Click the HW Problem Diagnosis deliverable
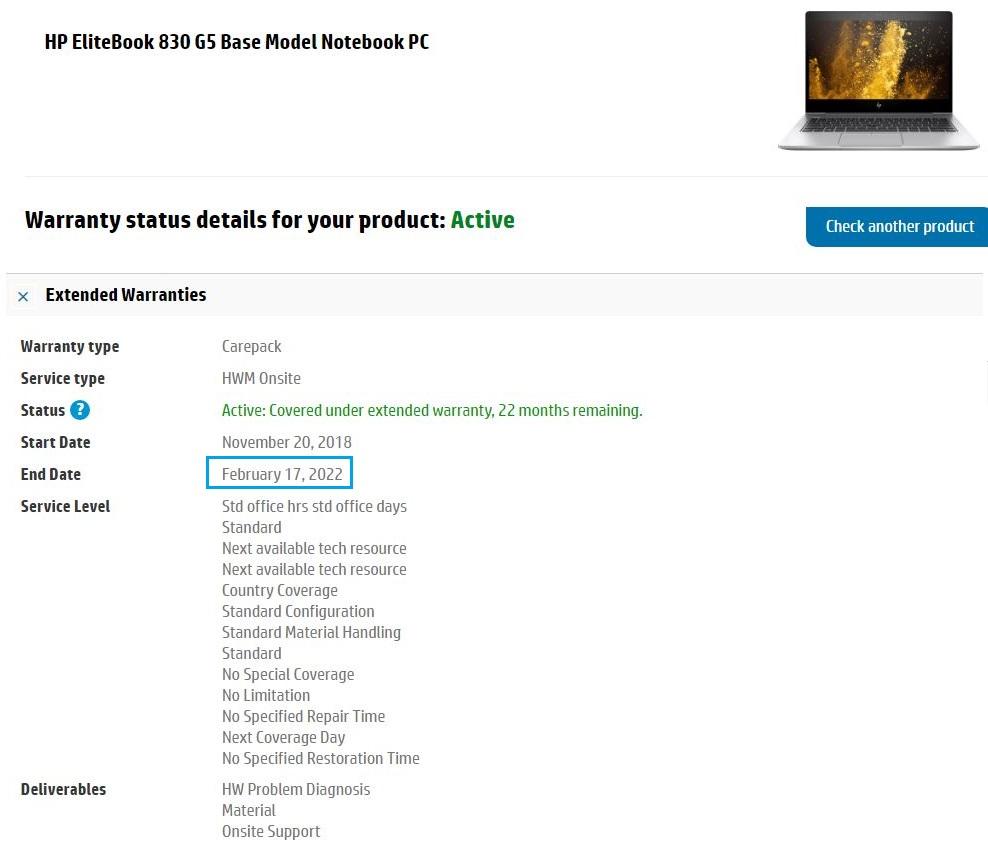This screenshot has height=854, width=988. click(x=296, y=790)
